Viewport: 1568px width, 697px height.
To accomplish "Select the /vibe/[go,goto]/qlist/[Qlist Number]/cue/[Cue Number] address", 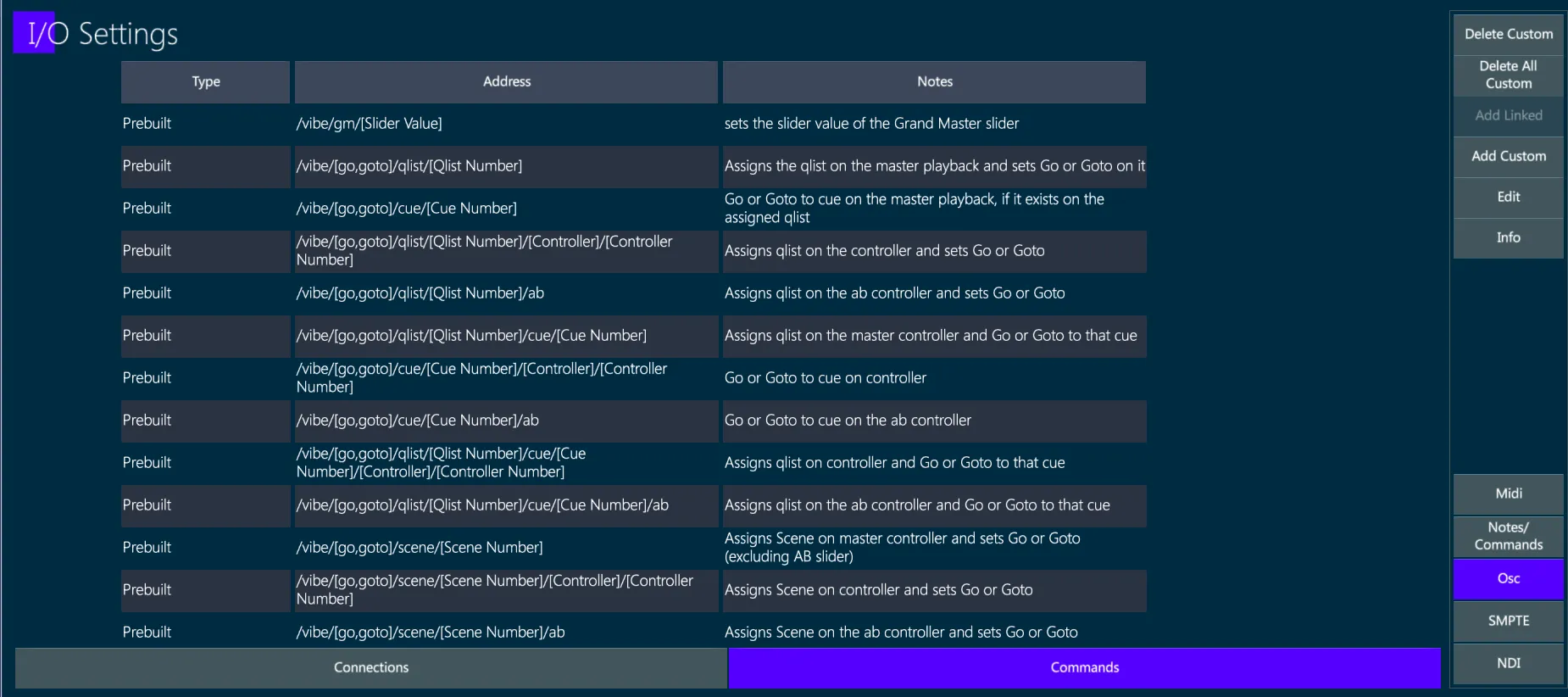I will (471, 336).
